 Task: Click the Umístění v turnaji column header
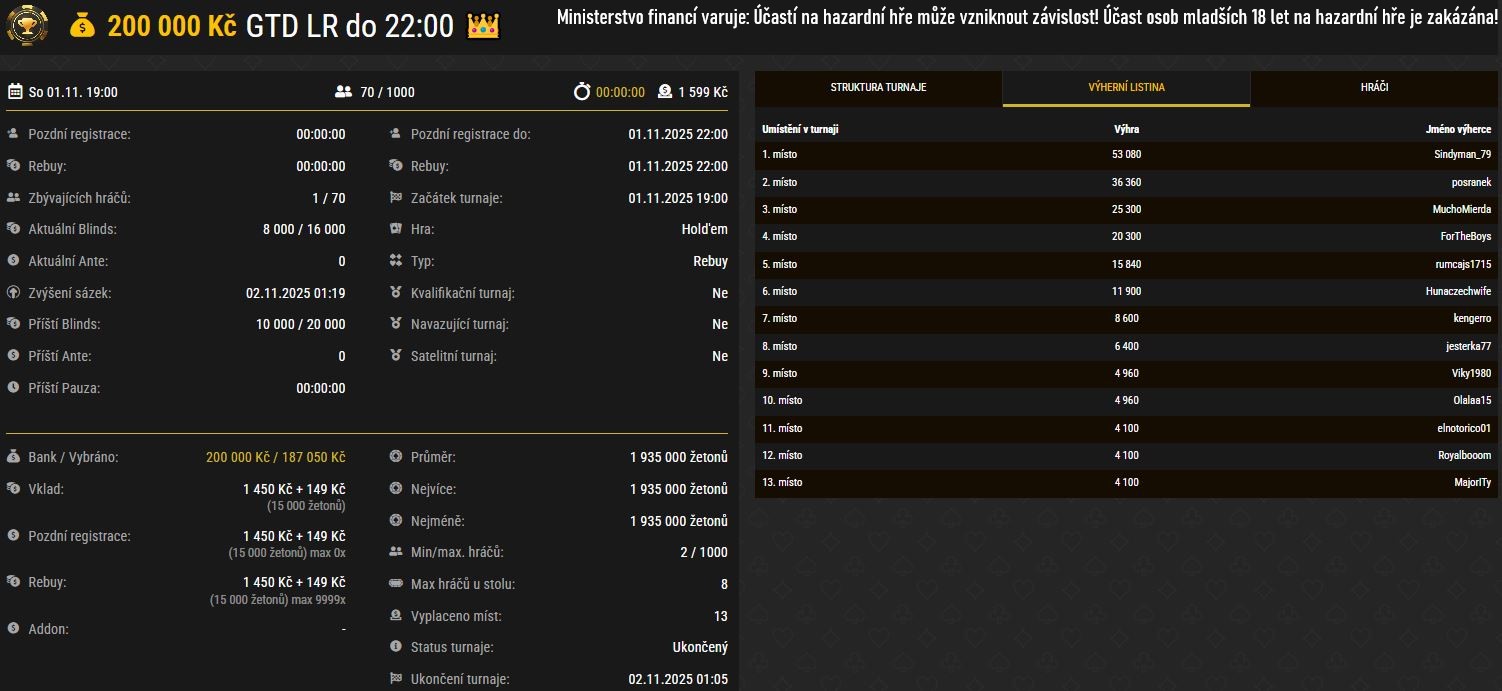(x=800, y=129)
